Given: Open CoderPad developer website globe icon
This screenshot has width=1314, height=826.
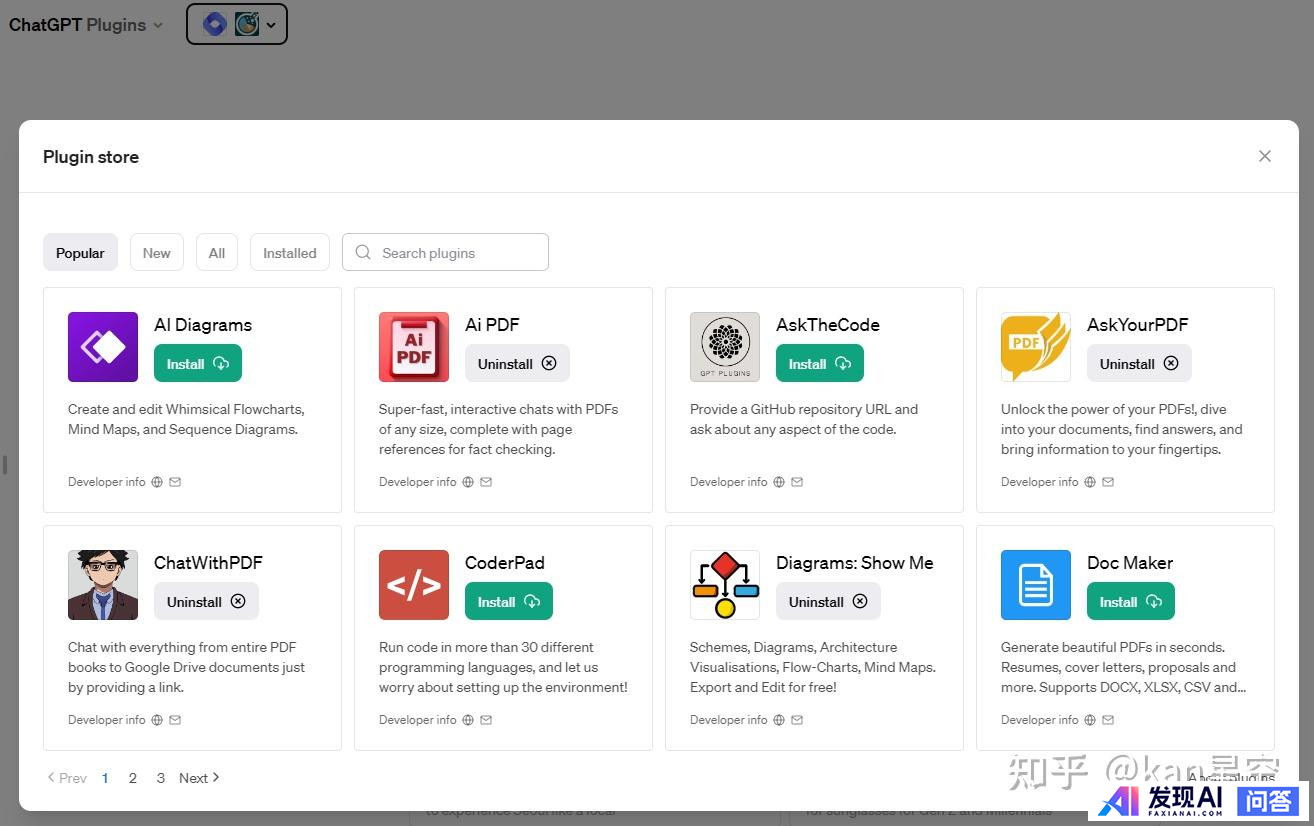Looking at the screenshot, I should click(468, 720).
